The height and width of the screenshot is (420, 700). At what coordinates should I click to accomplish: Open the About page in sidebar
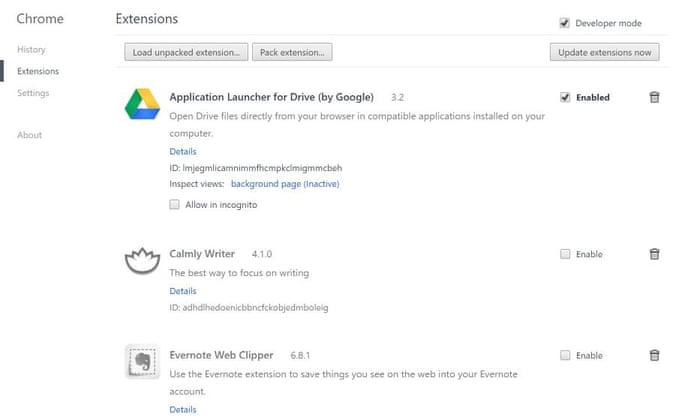pyautogui.click(x=29, y=135)
